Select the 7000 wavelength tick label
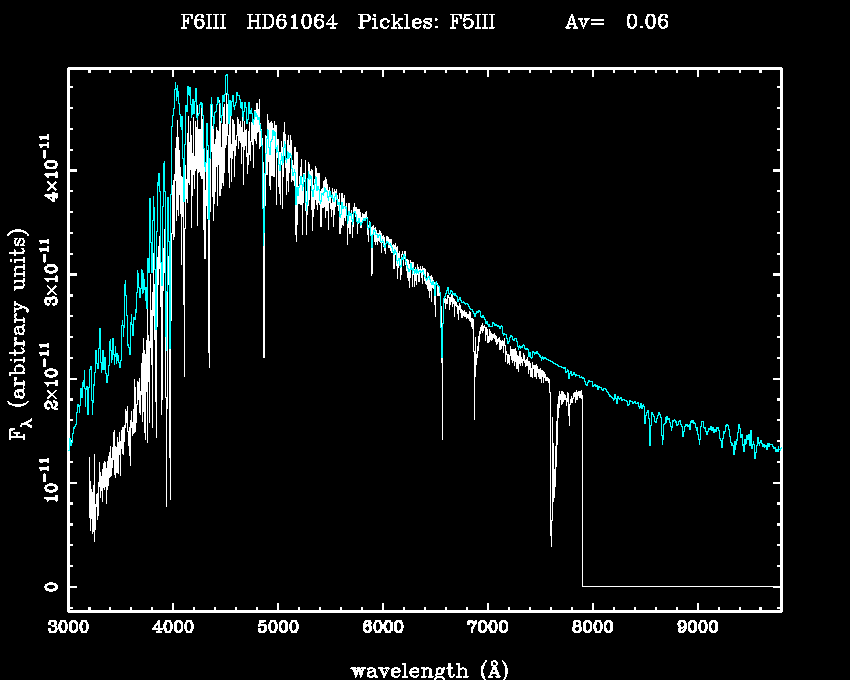 point(487,628)
